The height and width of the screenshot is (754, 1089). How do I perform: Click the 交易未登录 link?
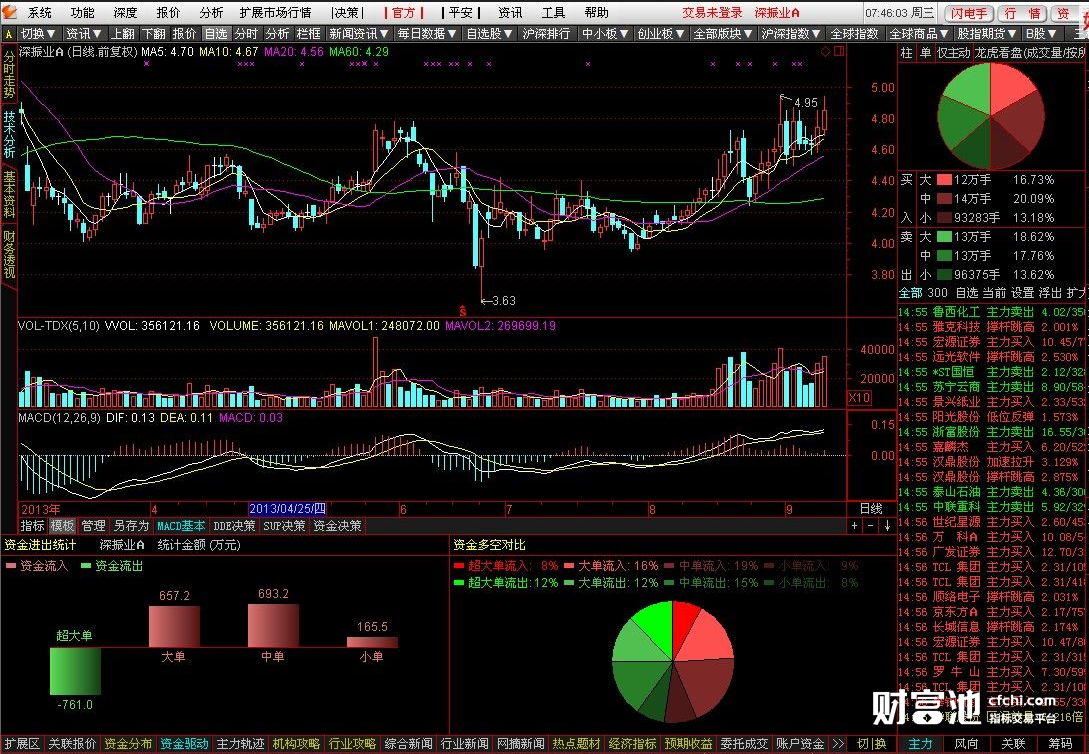pos(712,12)
